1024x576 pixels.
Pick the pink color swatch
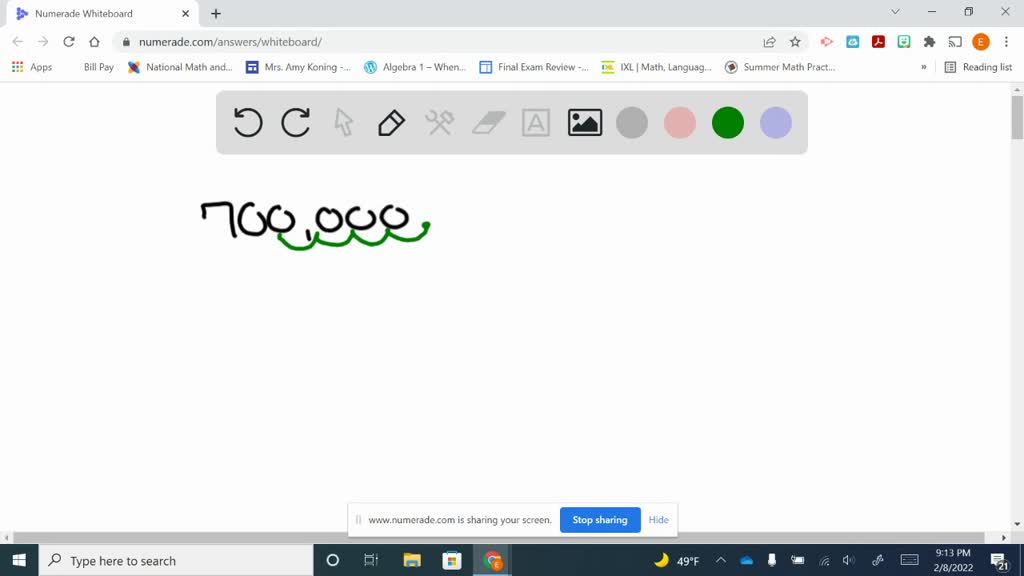point(680,123)
